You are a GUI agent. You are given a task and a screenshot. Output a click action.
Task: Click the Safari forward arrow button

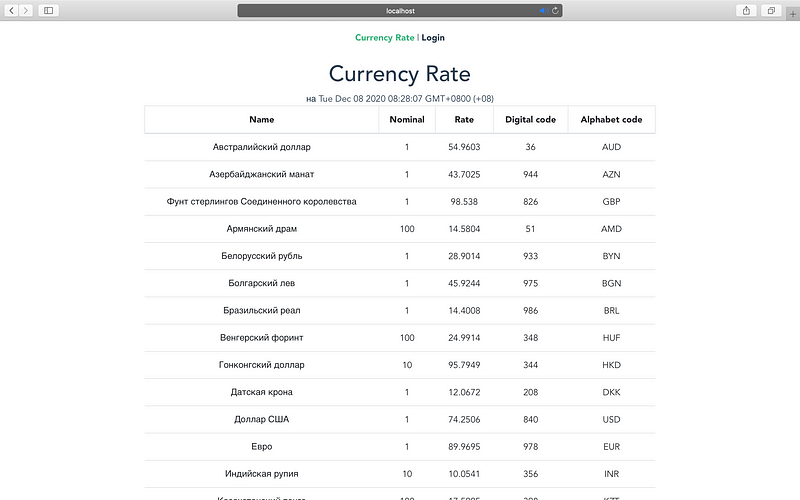(x=26, y=10)
